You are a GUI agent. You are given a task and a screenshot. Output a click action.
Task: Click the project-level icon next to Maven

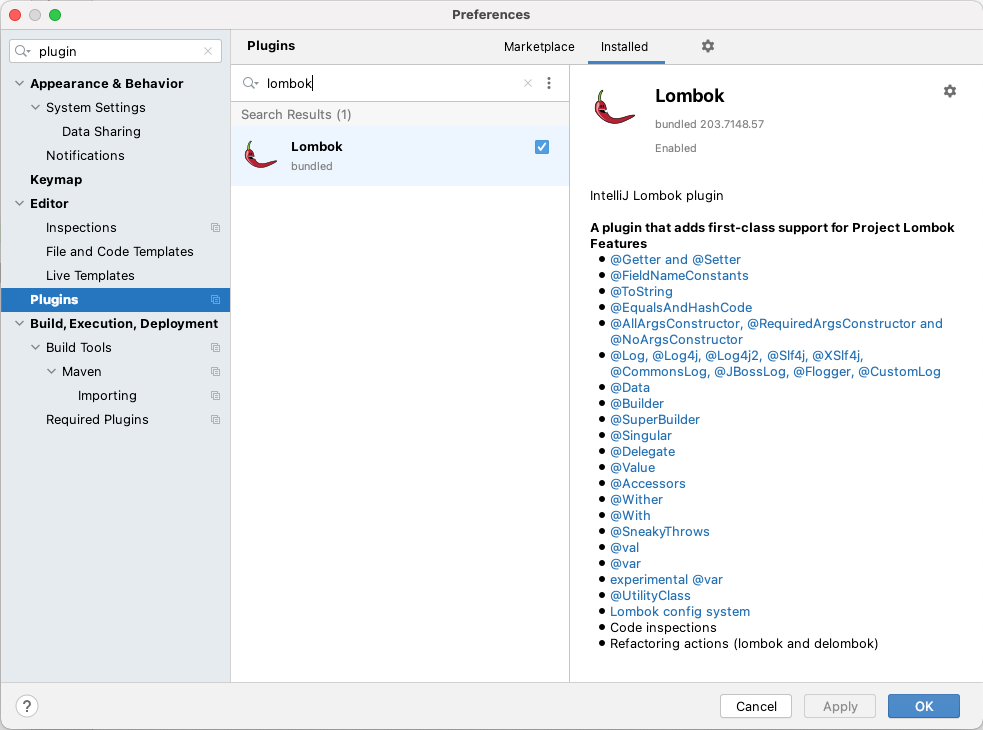[216, 372]
